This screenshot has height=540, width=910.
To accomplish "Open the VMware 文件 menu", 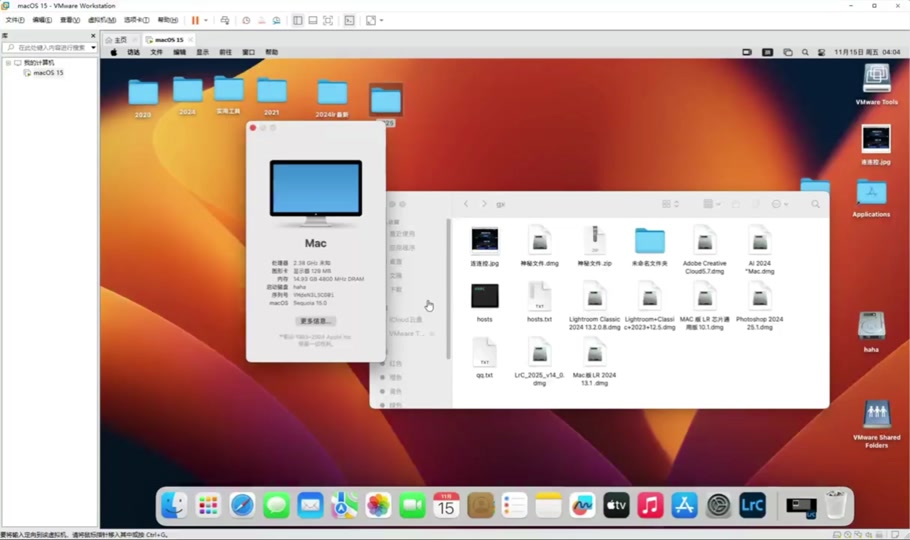I will [x=15, y=20].
